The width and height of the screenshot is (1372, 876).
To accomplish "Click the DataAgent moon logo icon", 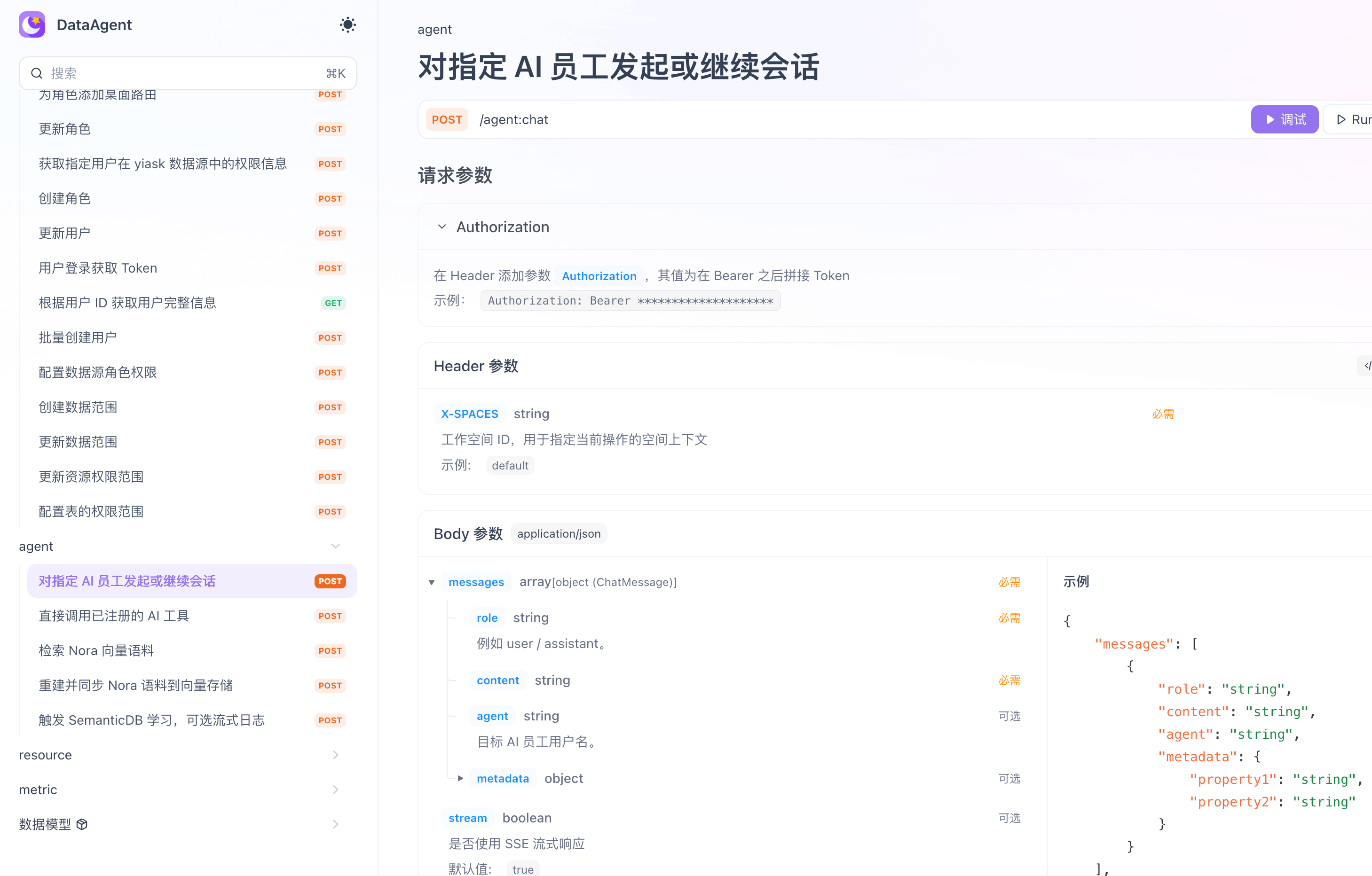I will pos(32,24).
